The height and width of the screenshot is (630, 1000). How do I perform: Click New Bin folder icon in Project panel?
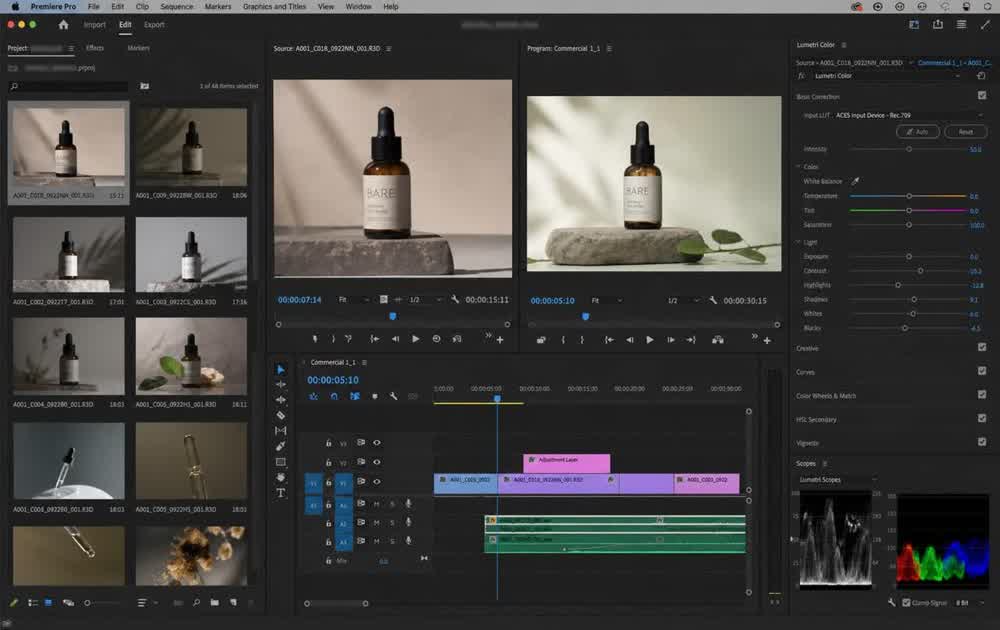tap(214, 602)
